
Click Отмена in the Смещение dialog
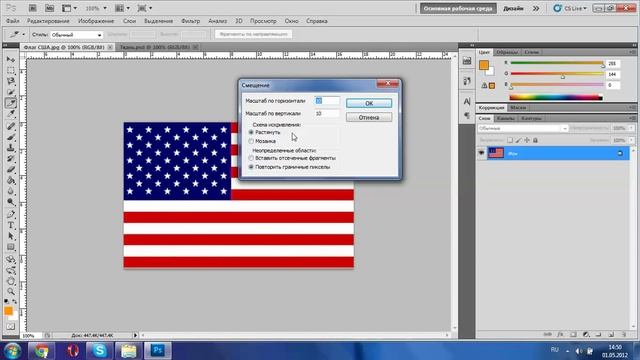point(369,118)
